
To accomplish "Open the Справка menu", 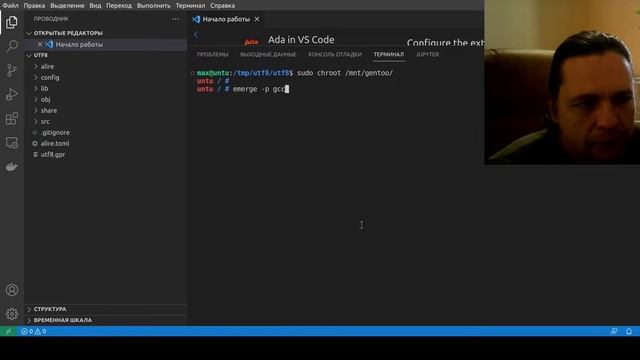I will coord(222,5).
